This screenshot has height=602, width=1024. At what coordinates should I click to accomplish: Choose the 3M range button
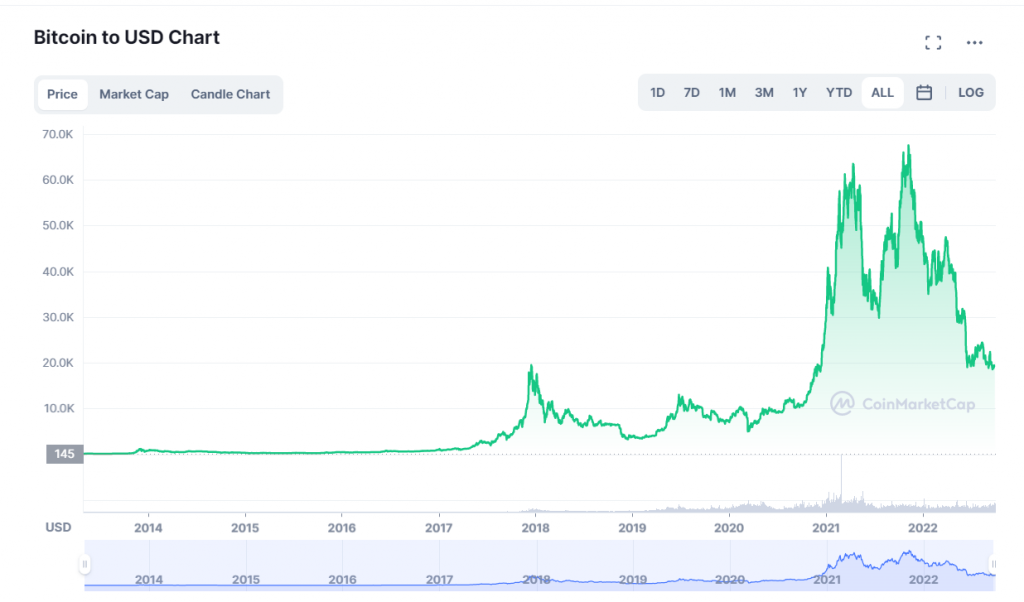pyautogui.click(x=763, y=92)
